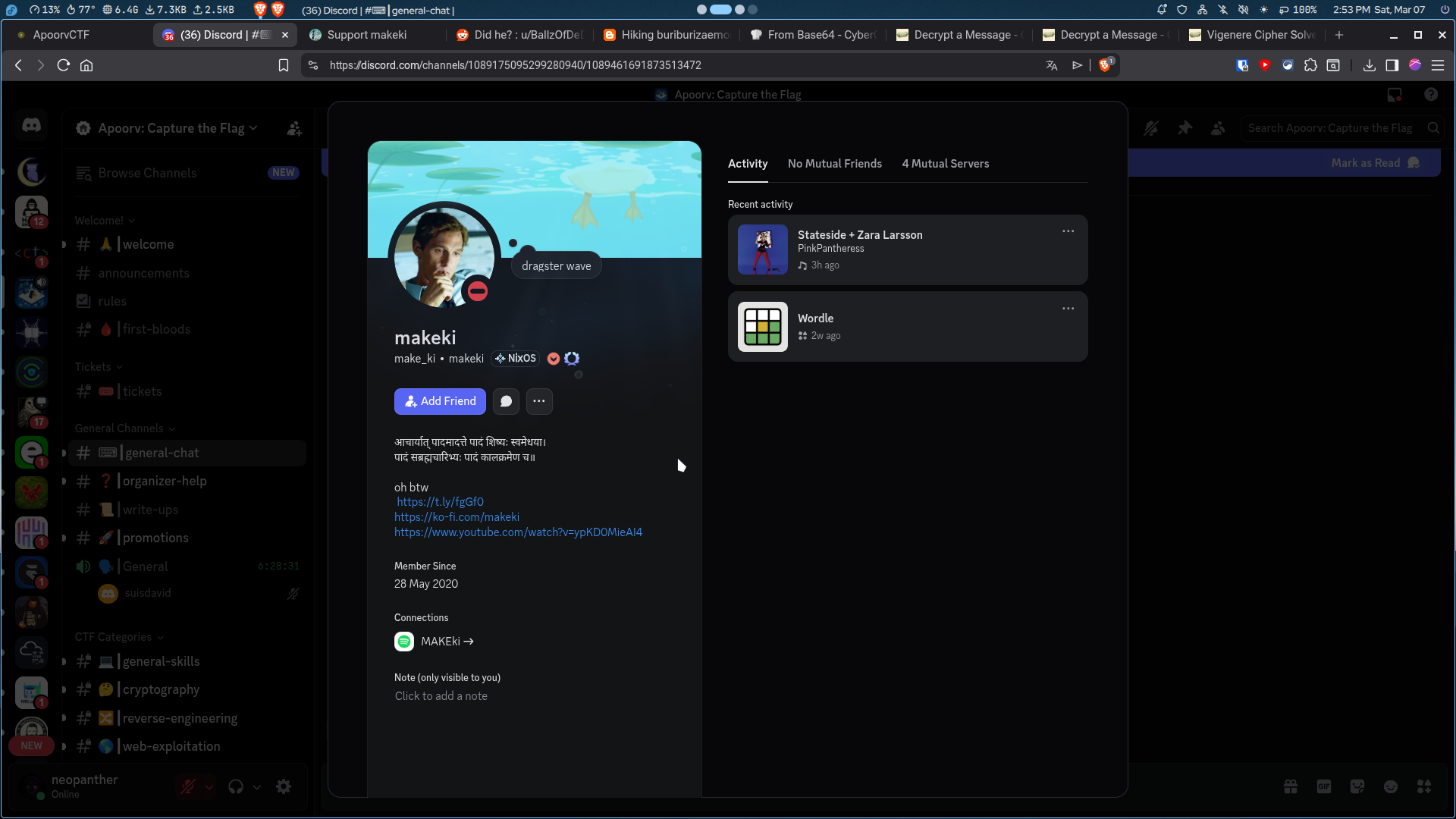This screenshot has width=1456, height=819.
Task: Click the Discord home logo icon
Action: (31, 125)
